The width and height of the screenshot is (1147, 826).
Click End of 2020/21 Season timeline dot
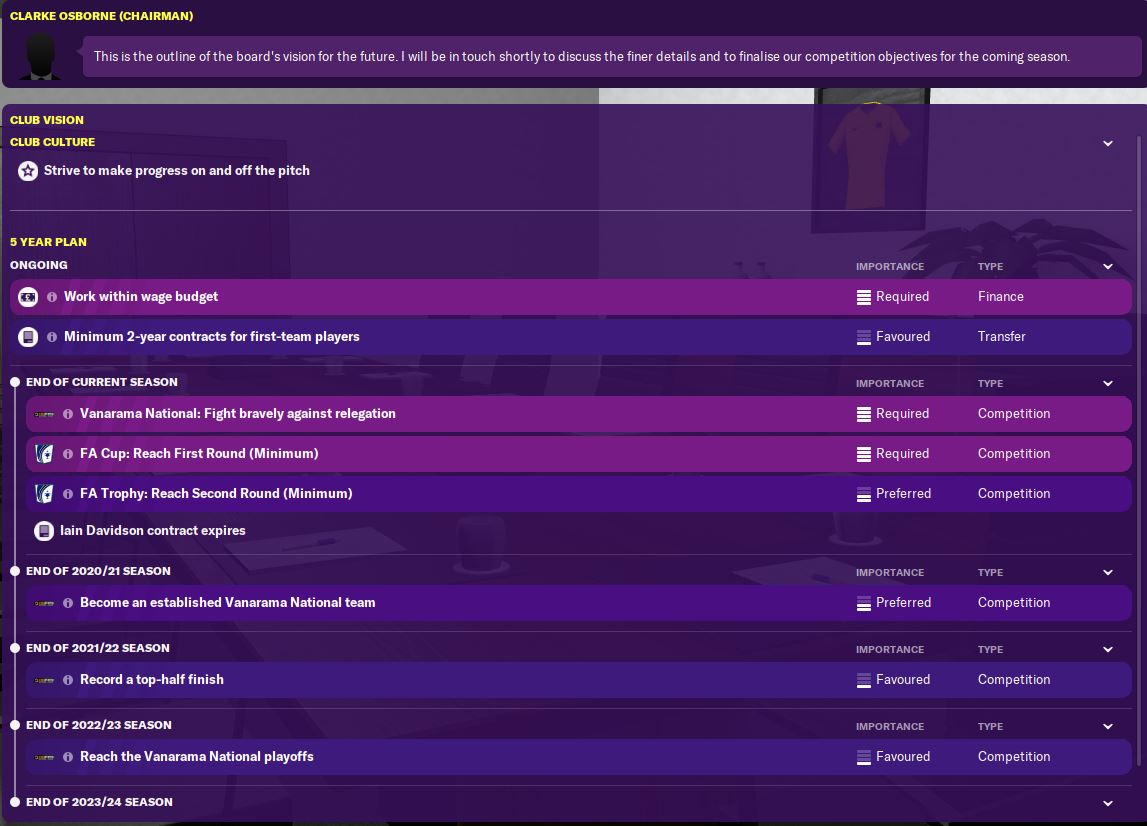pyautogui.click(x=15, y=571)
